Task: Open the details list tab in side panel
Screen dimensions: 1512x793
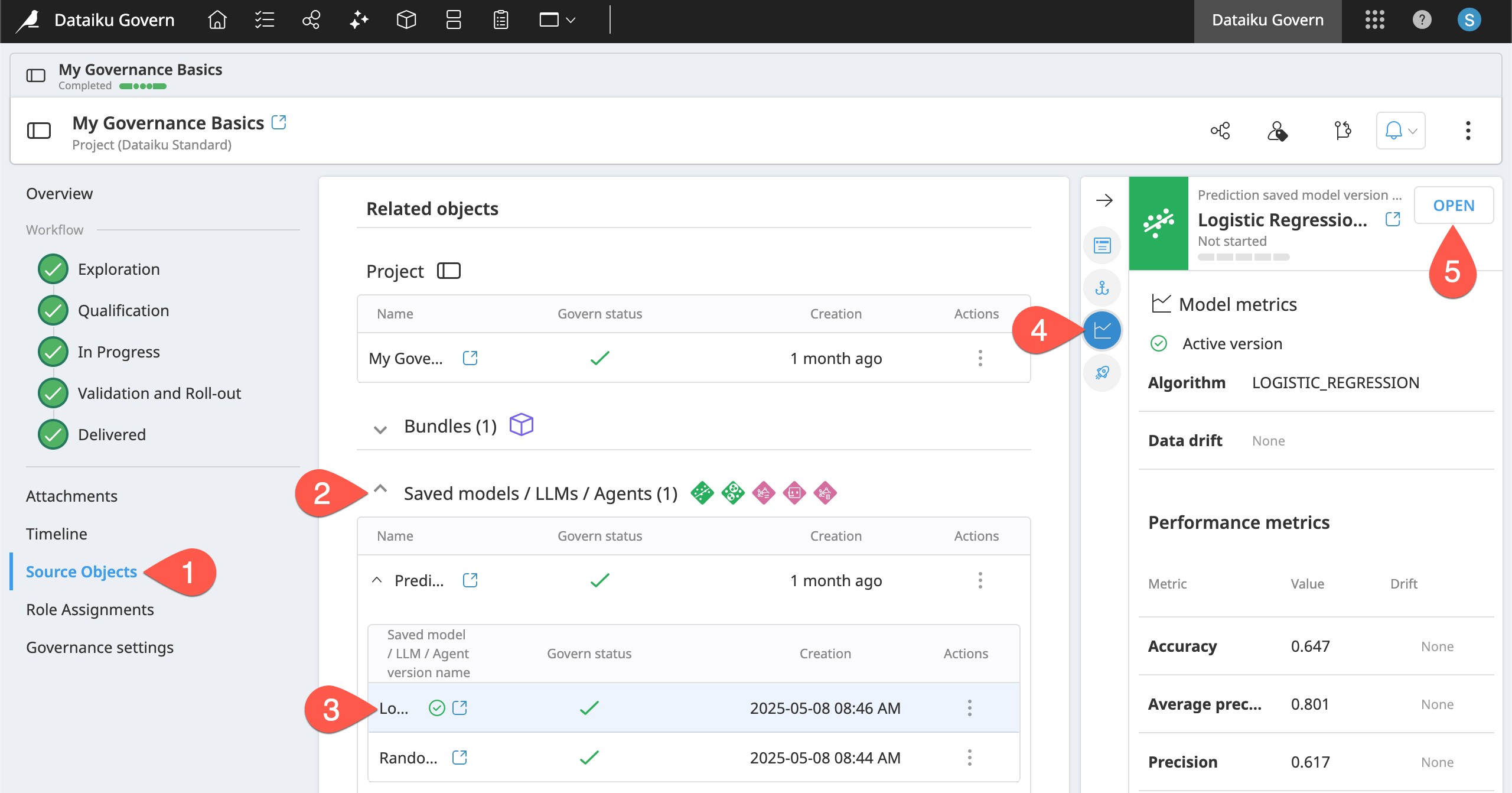Action: (x=1102, y=245)
